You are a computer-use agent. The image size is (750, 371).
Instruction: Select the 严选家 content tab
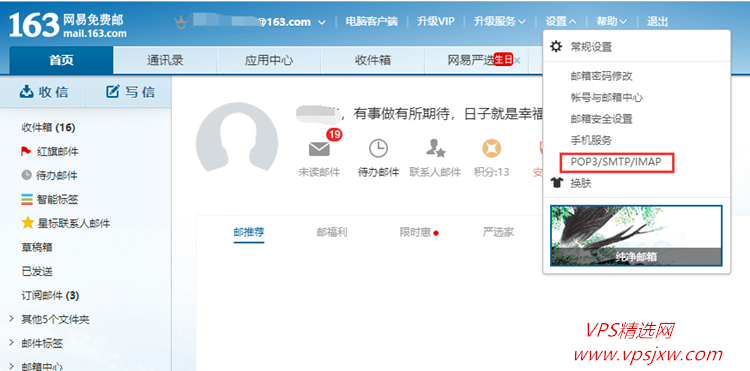498,232
